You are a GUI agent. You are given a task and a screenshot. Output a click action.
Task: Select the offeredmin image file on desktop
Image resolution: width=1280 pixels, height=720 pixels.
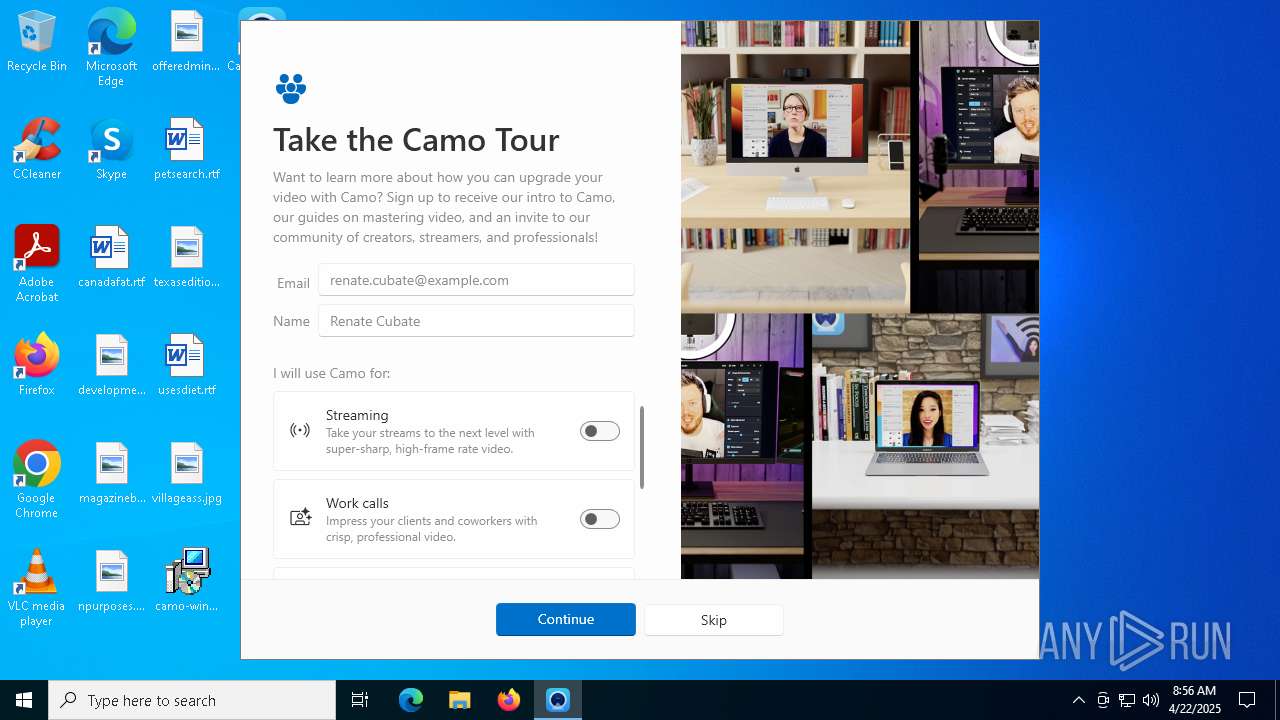pos(186,41)
